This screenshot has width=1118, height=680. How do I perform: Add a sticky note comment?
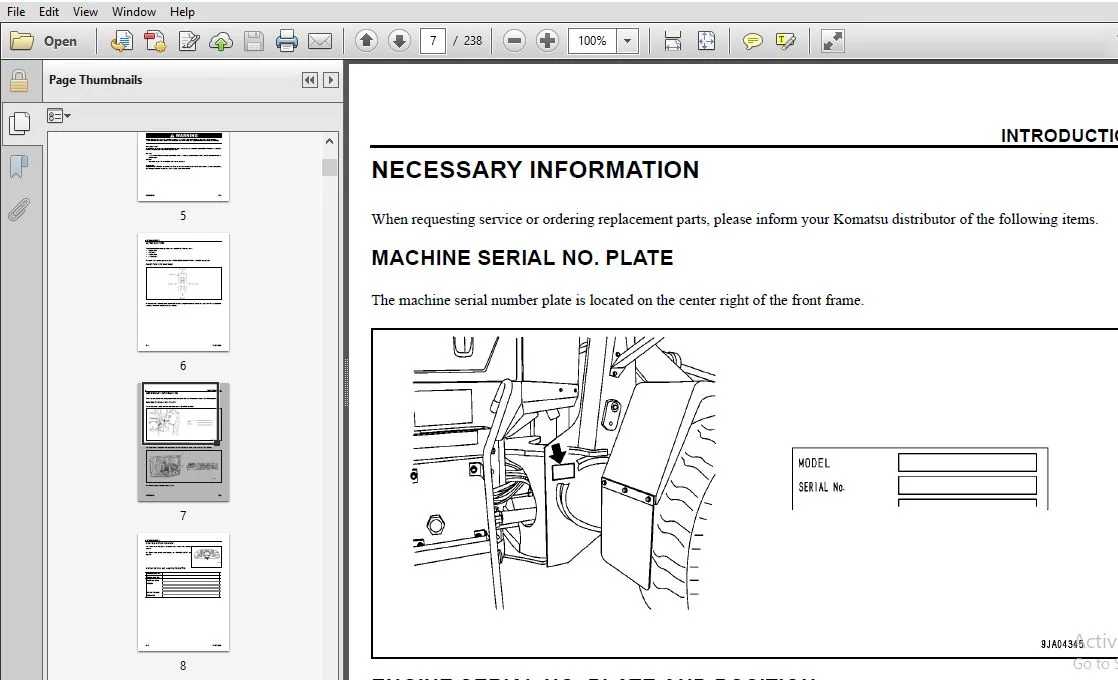[752, 41]
